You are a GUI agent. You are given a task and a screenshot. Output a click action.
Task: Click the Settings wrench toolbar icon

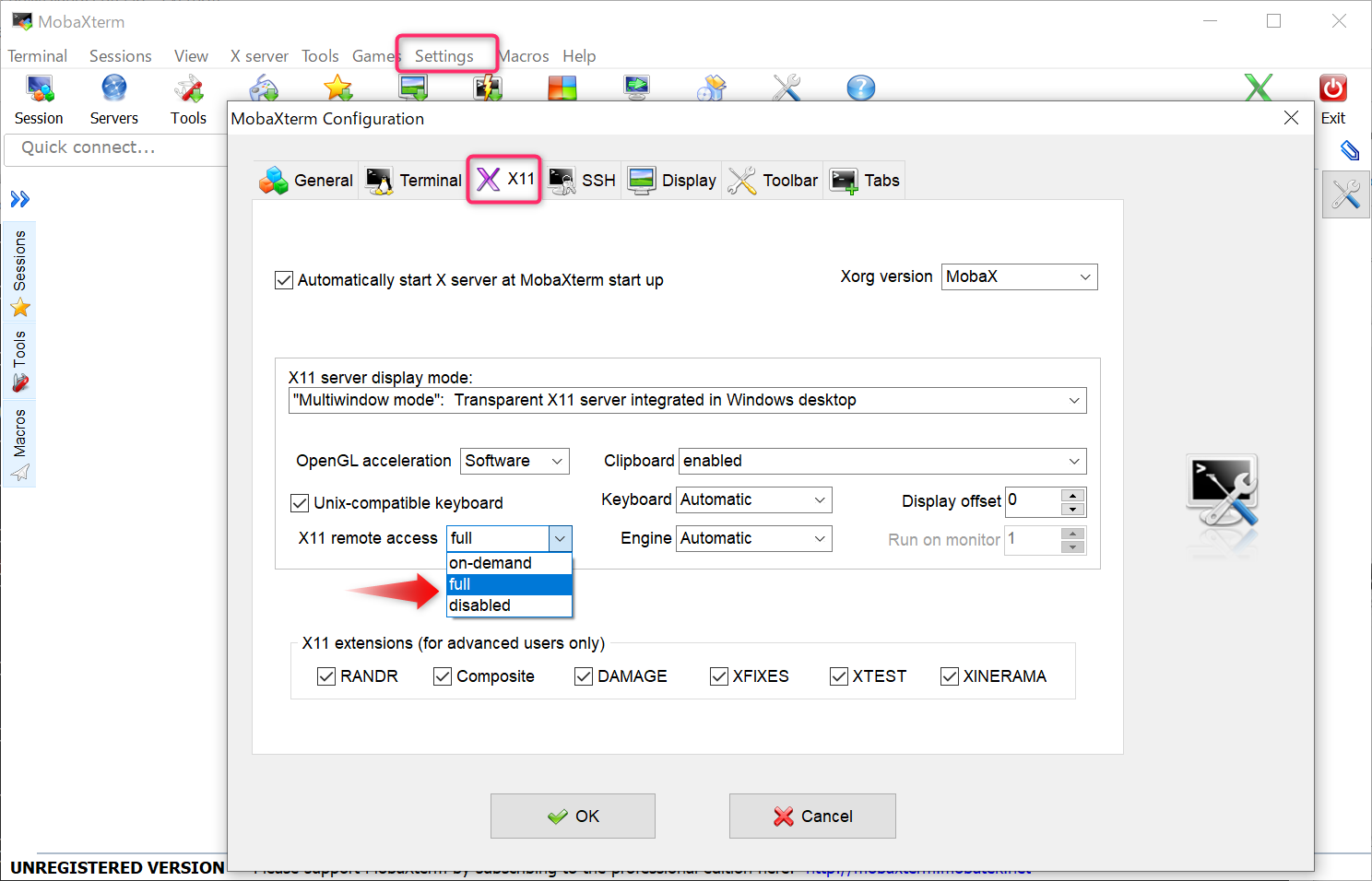coord(787,88)
